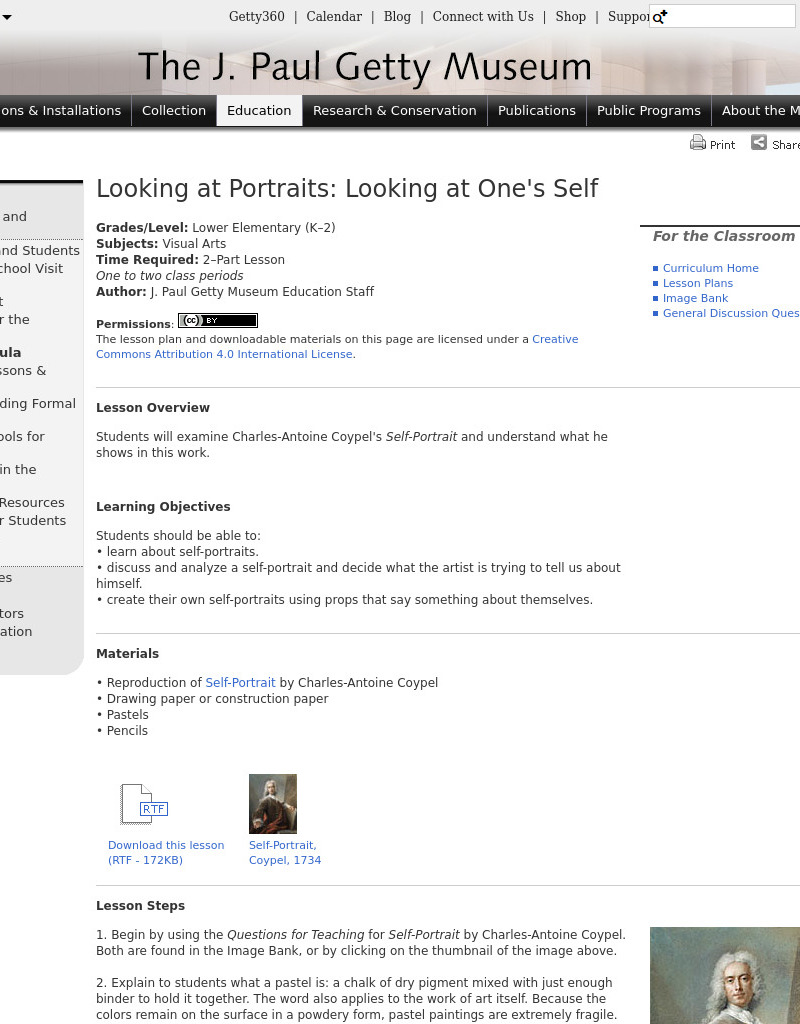
Task: Click the Creative Commons BY license badge
Action: (x=217, y=320)
